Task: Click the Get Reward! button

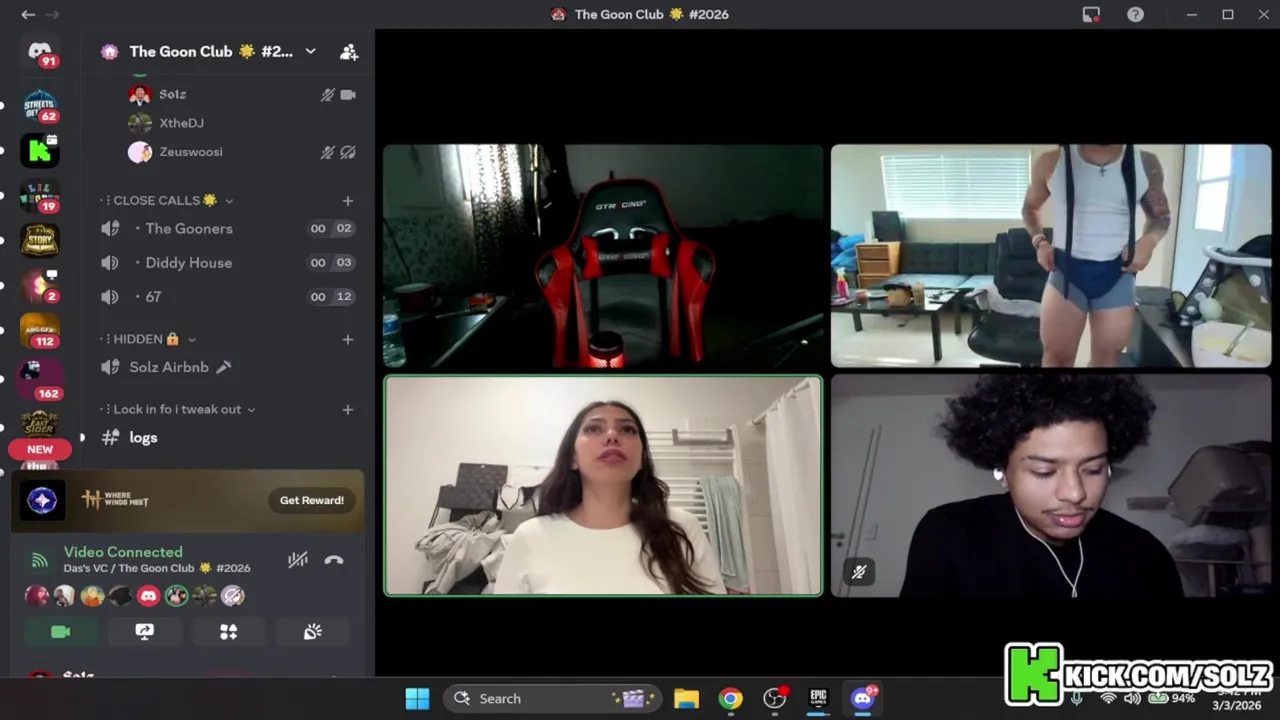Action: point(311,500)
